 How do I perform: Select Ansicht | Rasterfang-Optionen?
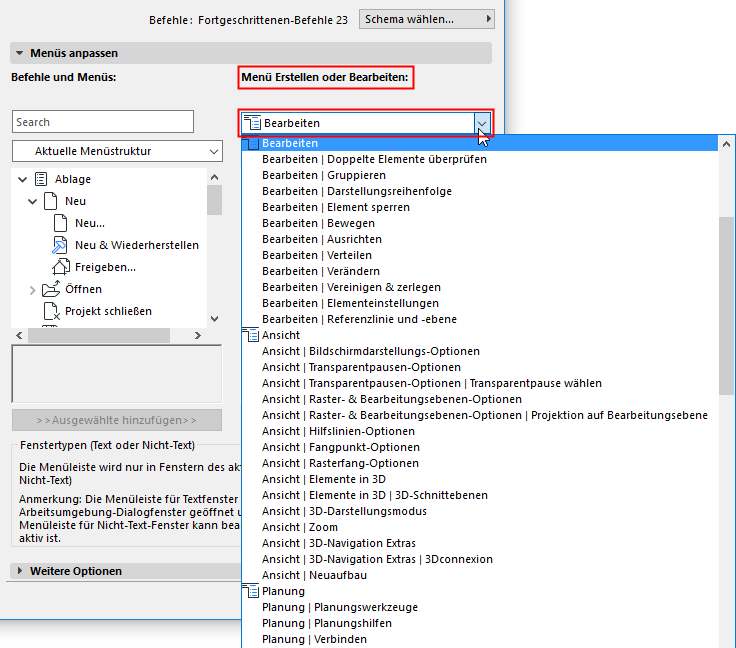[x=340, y=463]
